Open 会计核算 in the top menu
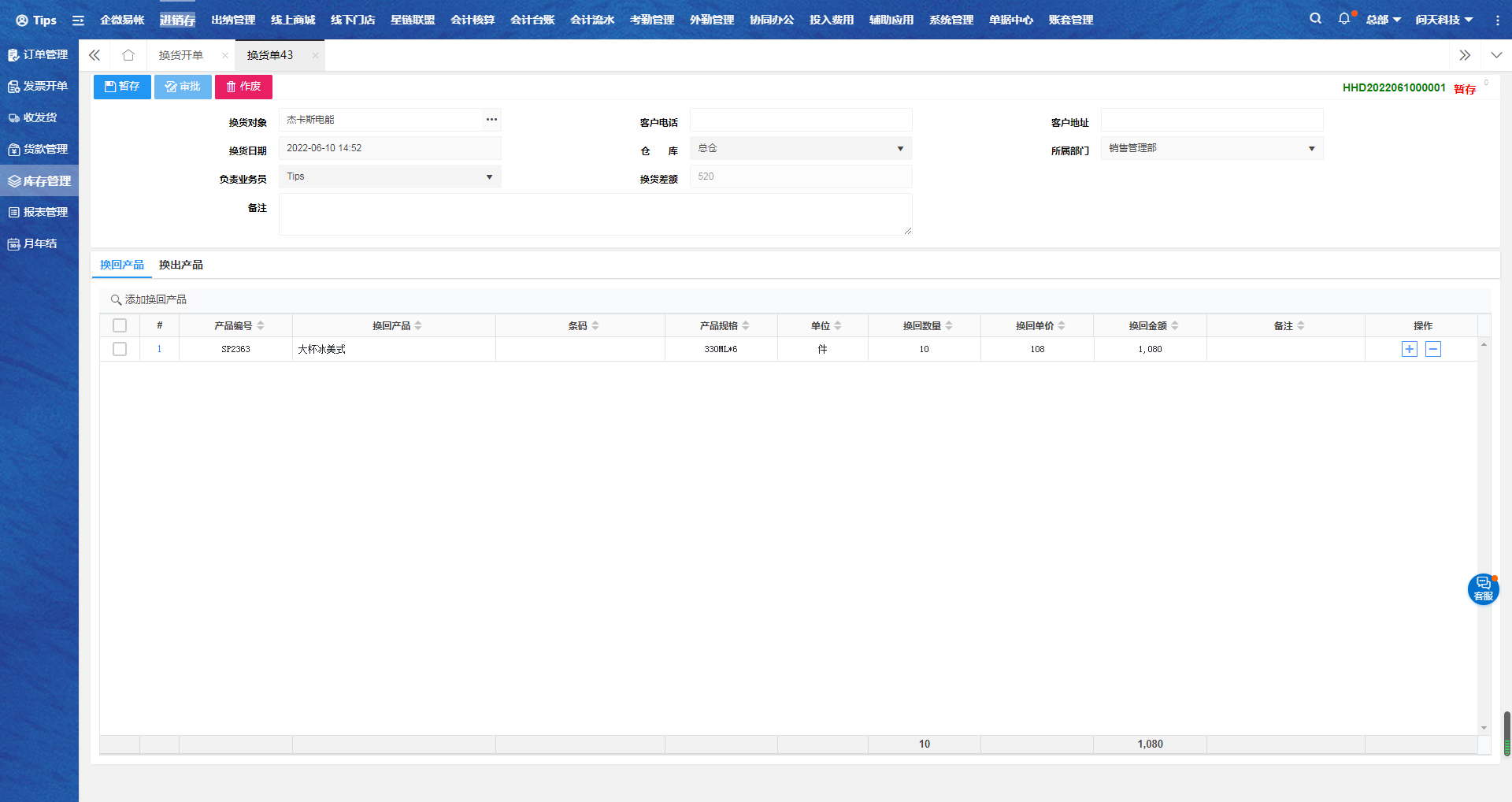 click(472, 20)
